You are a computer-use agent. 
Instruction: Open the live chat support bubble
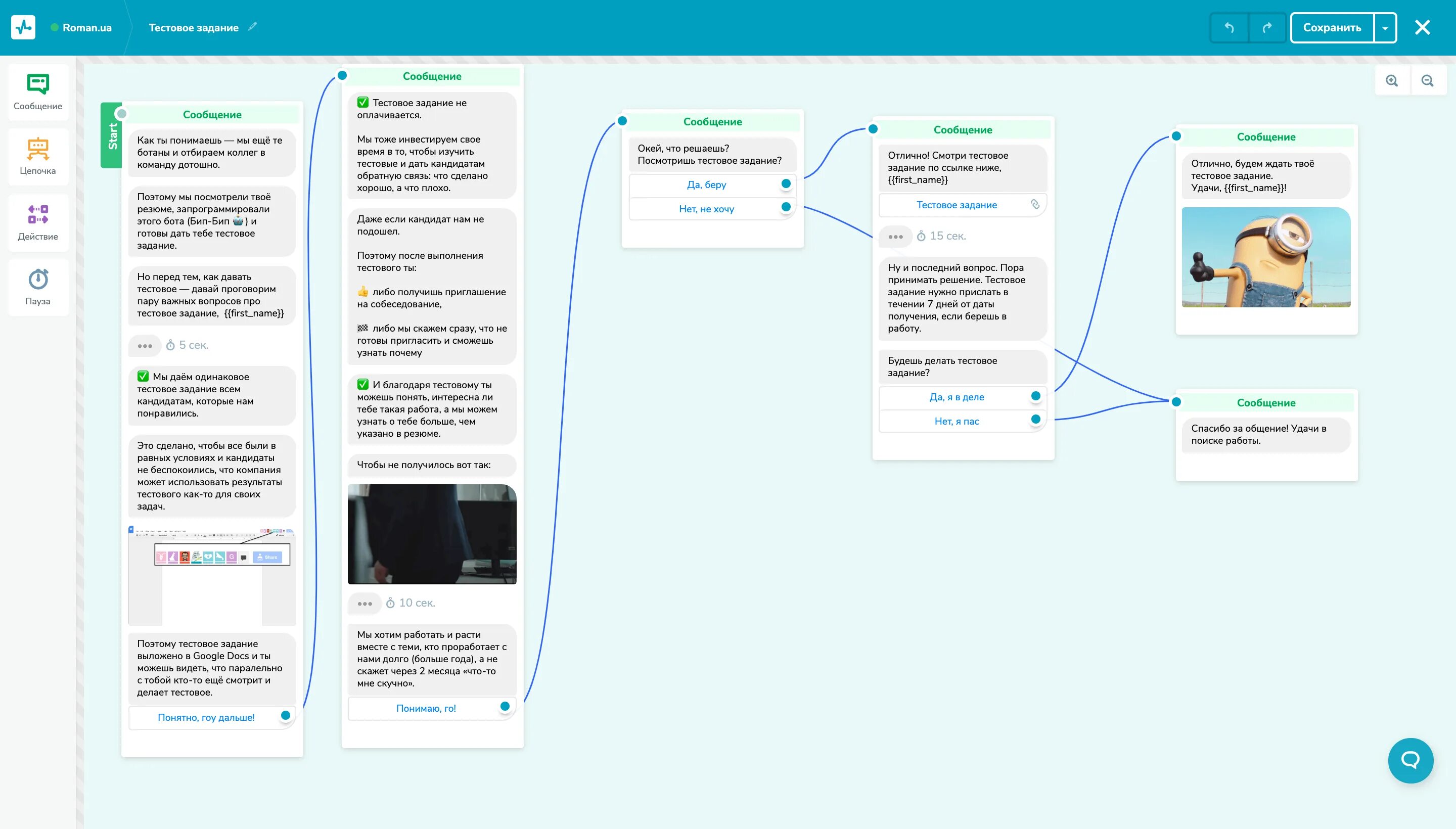(1410, 760)
